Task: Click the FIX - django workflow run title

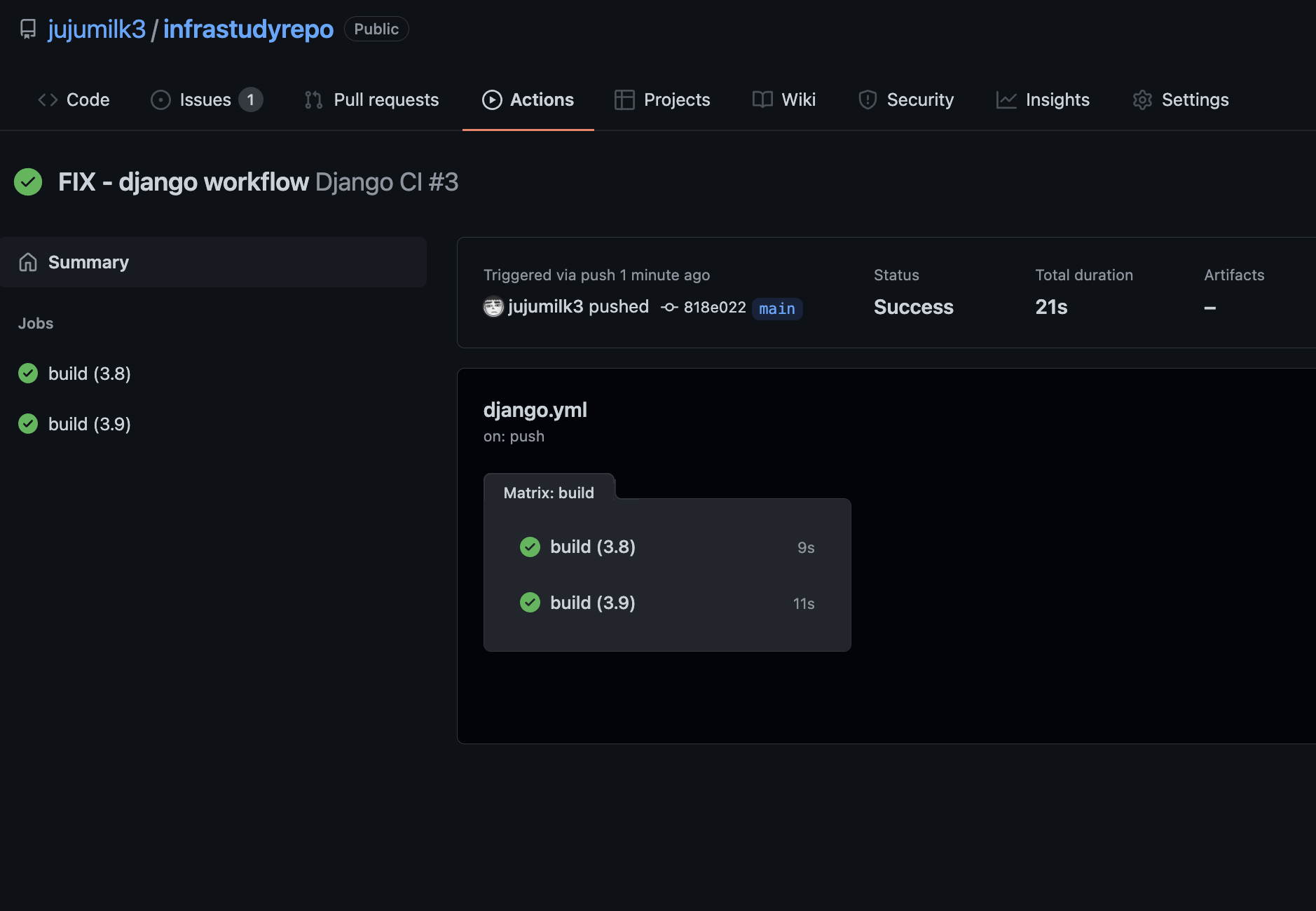Action: coord(184,181)
